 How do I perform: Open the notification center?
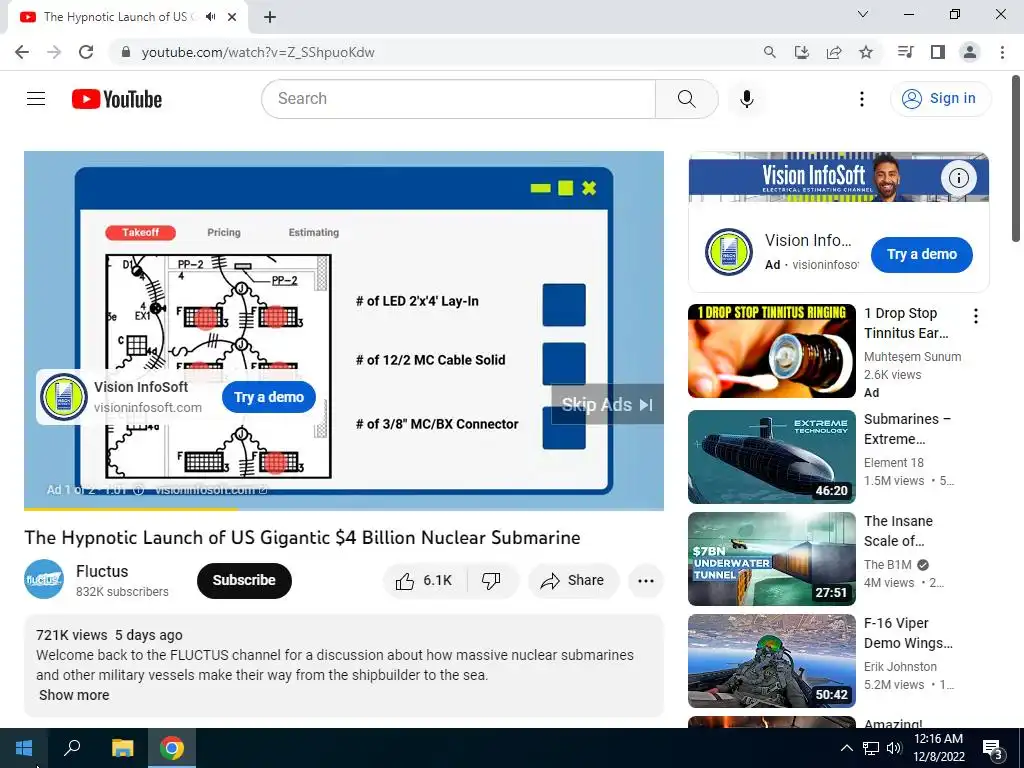tap(993, 749)
